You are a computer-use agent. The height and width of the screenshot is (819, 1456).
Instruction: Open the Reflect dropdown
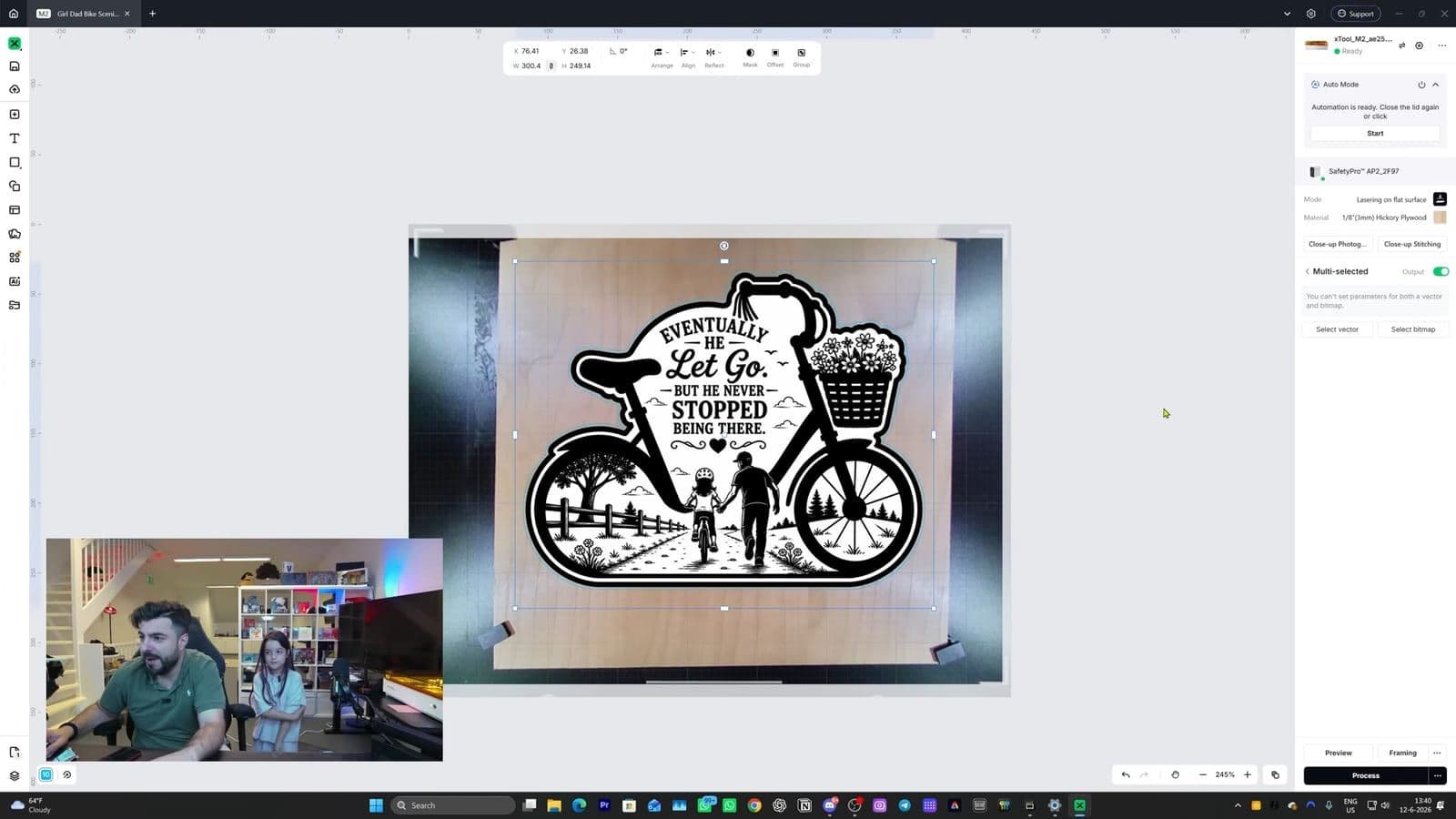[714, 57]
